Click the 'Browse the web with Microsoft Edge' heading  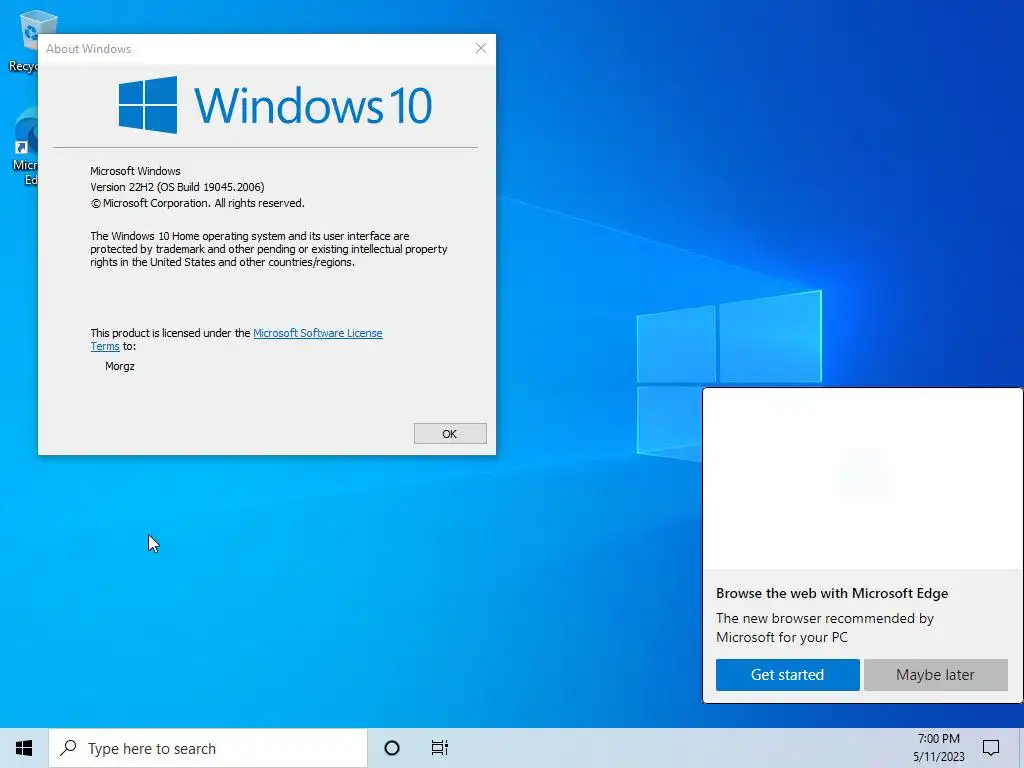[832, 594]
